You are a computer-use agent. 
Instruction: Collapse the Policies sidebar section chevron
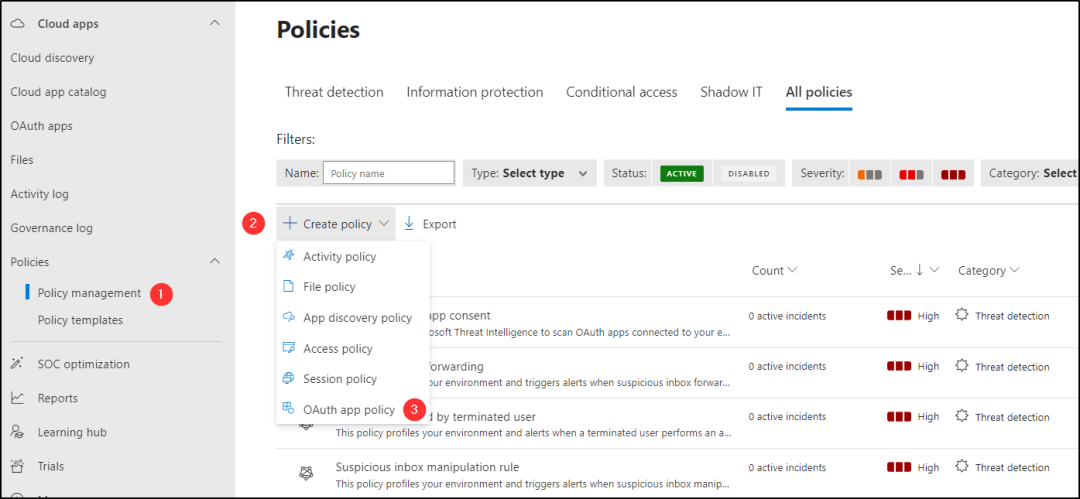(215, 261)
